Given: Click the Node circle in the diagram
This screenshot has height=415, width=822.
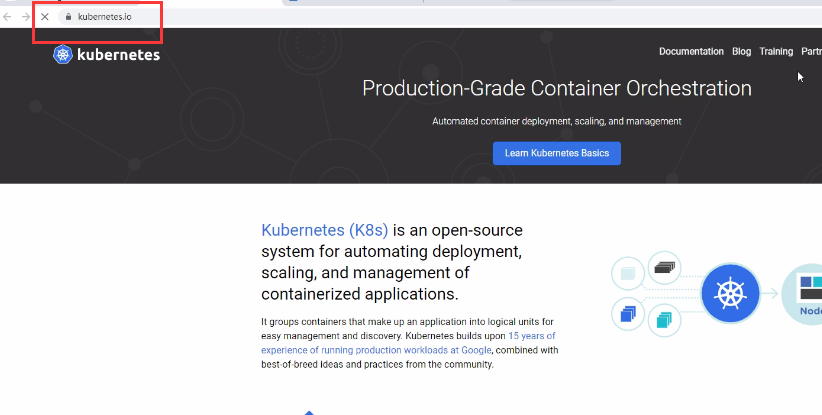Looking at the screenshot, I should coord(804,294).
